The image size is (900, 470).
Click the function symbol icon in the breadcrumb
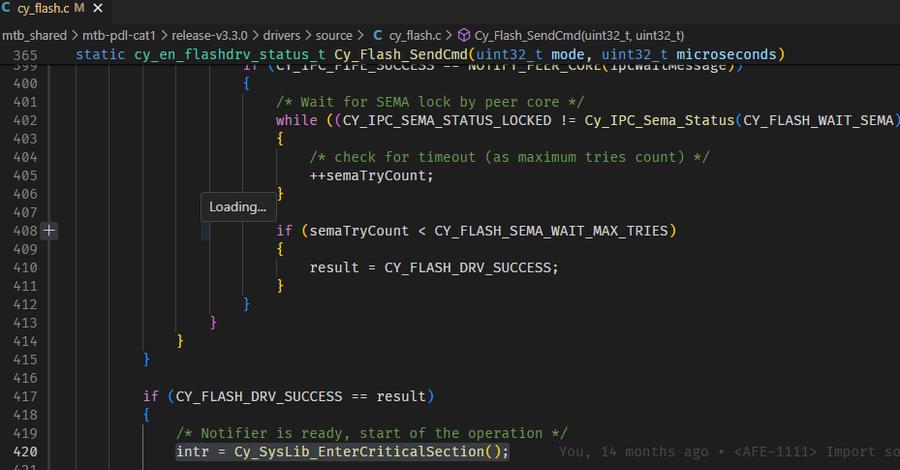464,35
